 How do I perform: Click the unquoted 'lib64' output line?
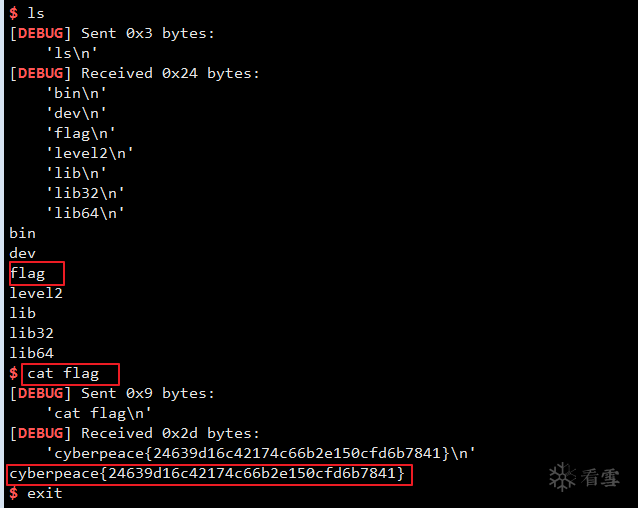(31, 353)
